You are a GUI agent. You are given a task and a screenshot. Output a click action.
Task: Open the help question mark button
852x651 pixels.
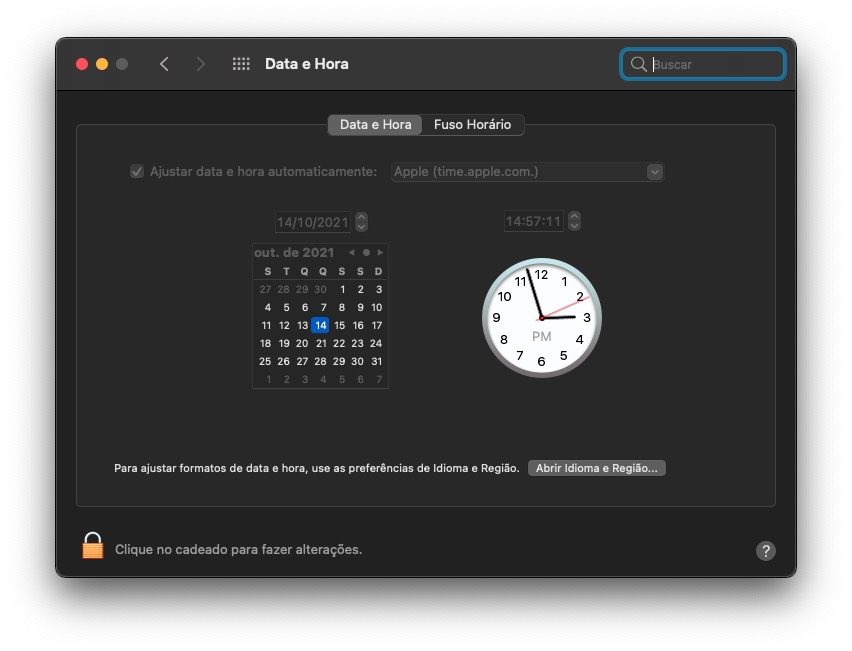click(765, 551)
